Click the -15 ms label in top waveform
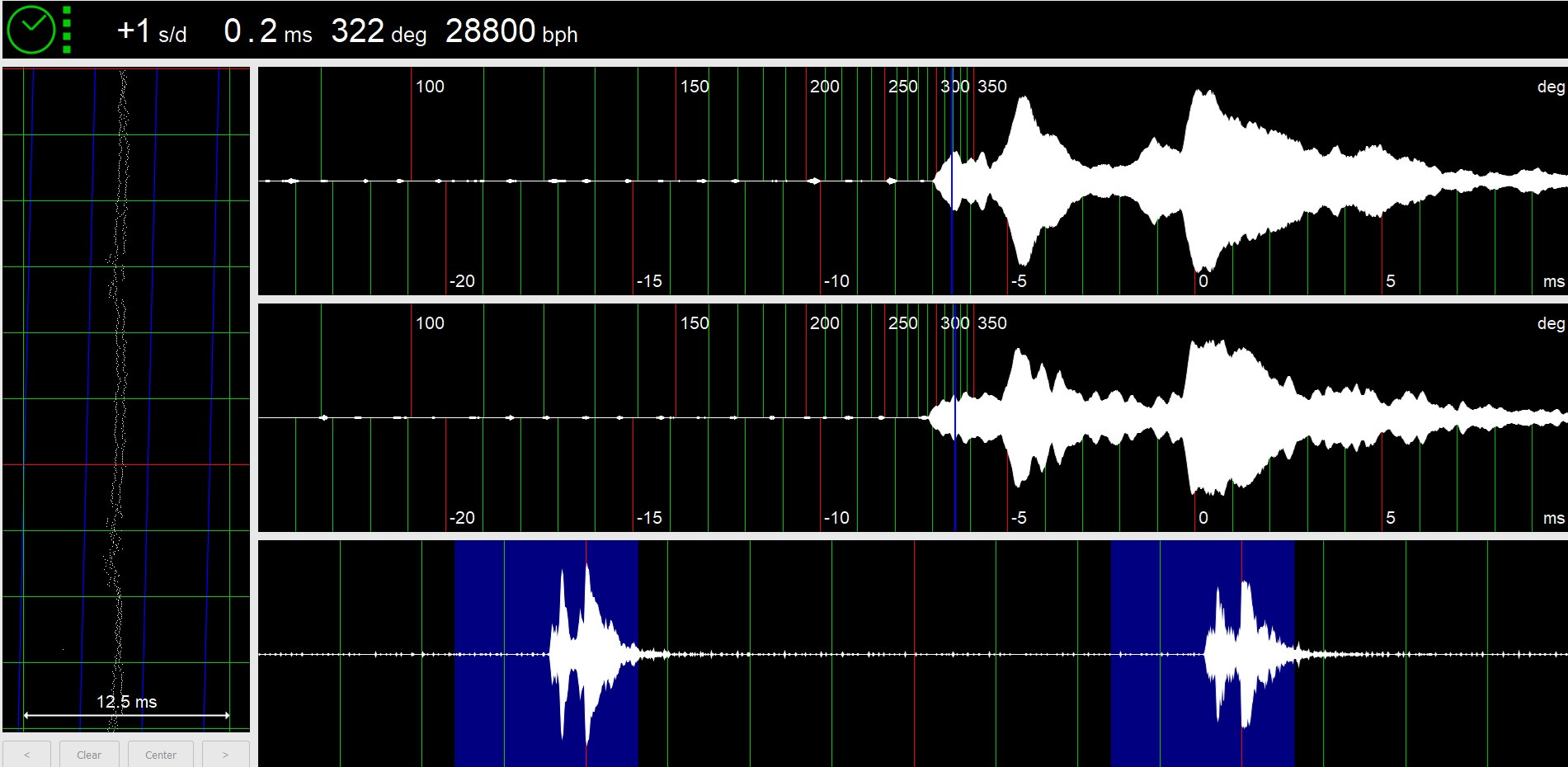The image size is (1568, 767). 649,281
